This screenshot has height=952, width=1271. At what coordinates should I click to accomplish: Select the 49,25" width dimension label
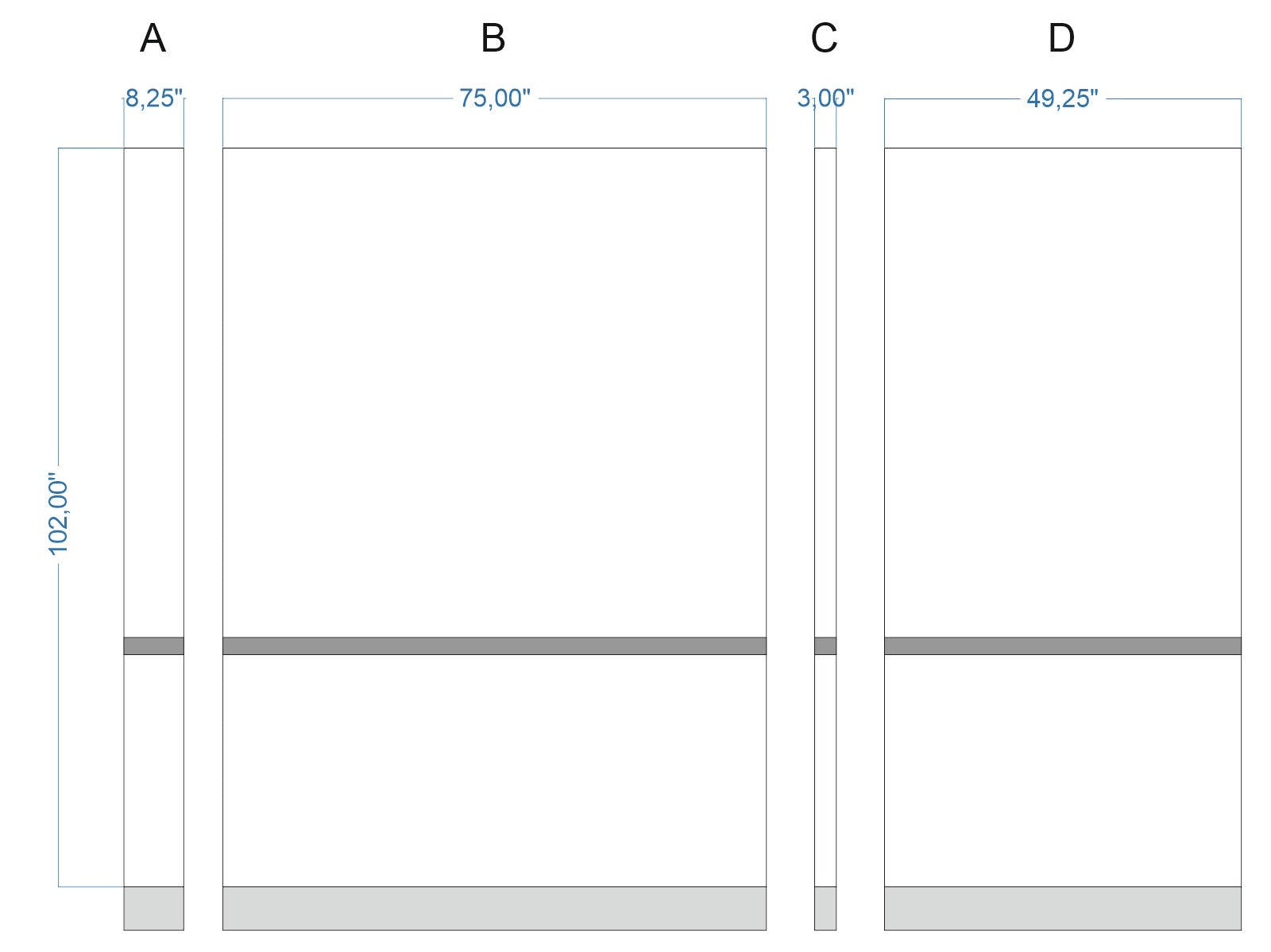(x=1062, y=98)
